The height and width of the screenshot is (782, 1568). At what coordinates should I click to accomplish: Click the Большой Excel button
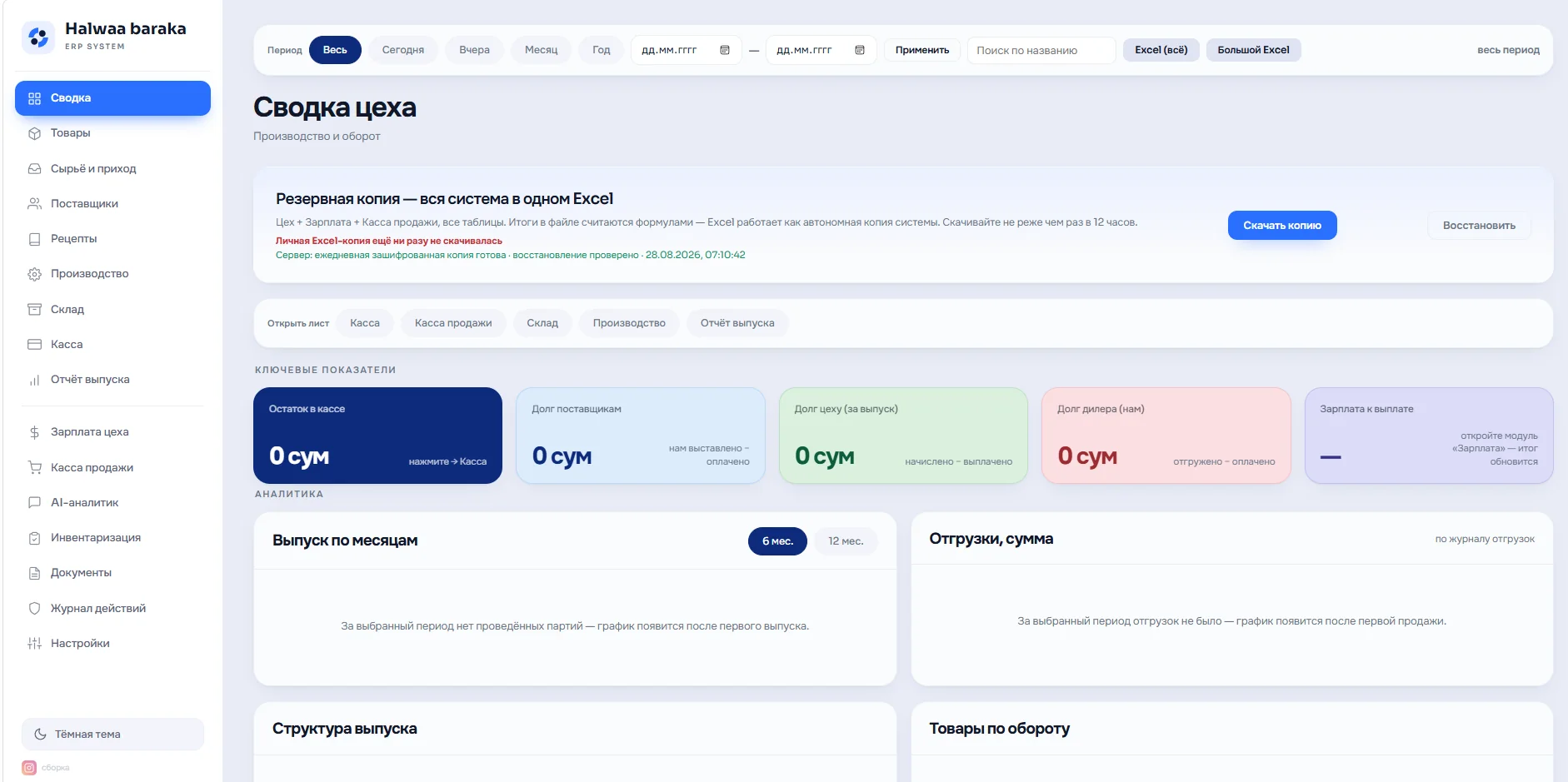[1253, 50]
